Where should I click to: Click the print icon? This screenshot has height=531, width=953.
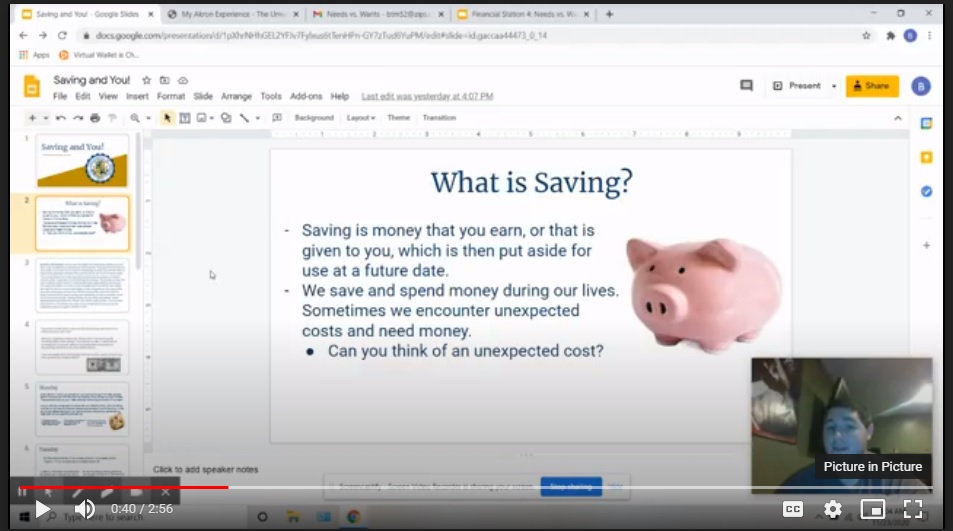pos(95,118)
